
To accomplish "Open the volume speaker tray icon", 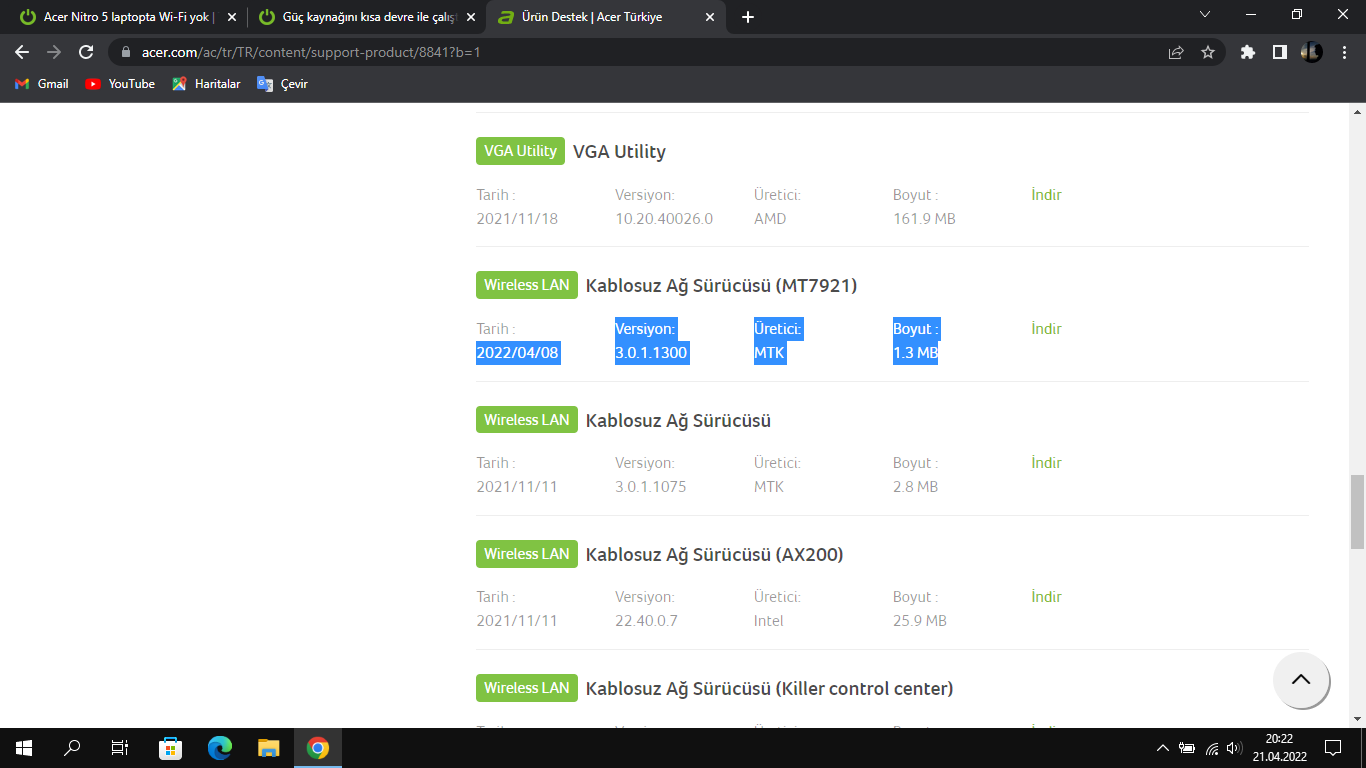I will (x=1234, y=748).
